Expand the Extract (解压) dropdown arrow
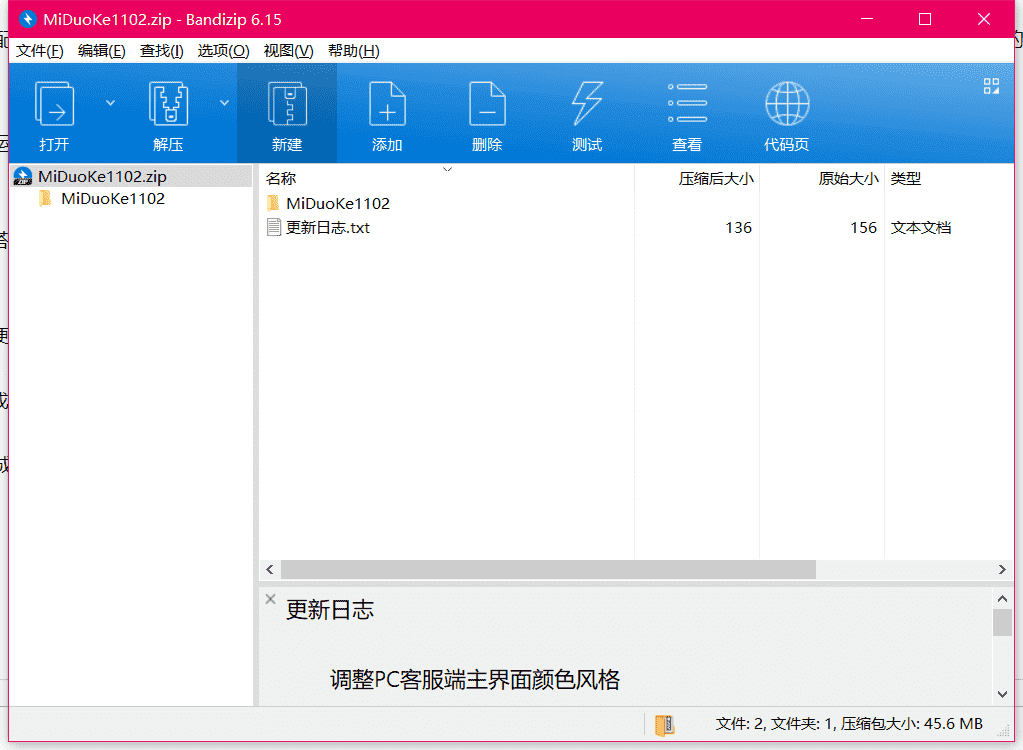This screenshot has width=1023, height=750. click(224, 103)
